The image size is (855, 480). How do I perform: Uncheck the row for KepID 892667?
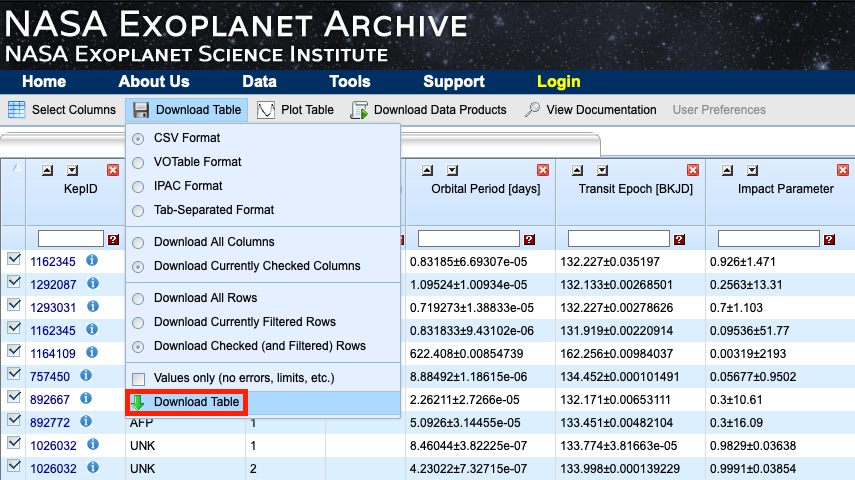(14, 397)
